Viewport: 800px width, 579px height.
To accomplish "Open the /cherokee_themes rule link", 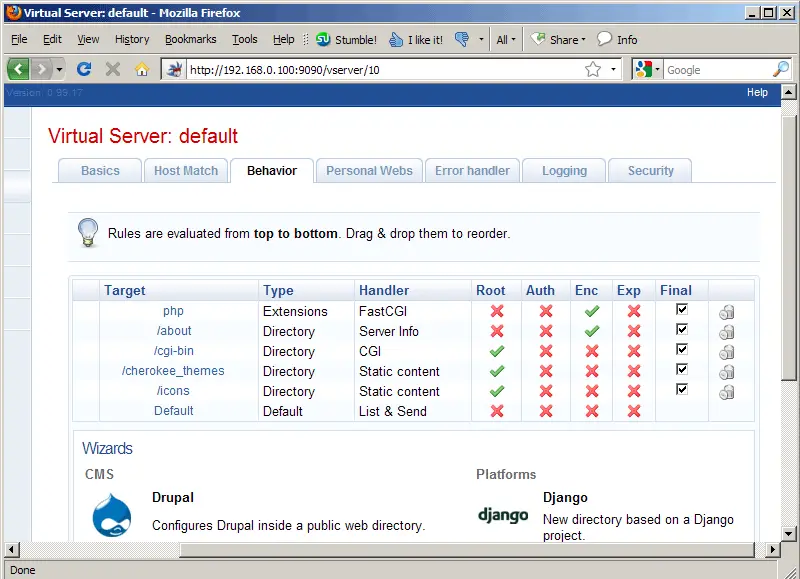I will [x=173, y=370].
